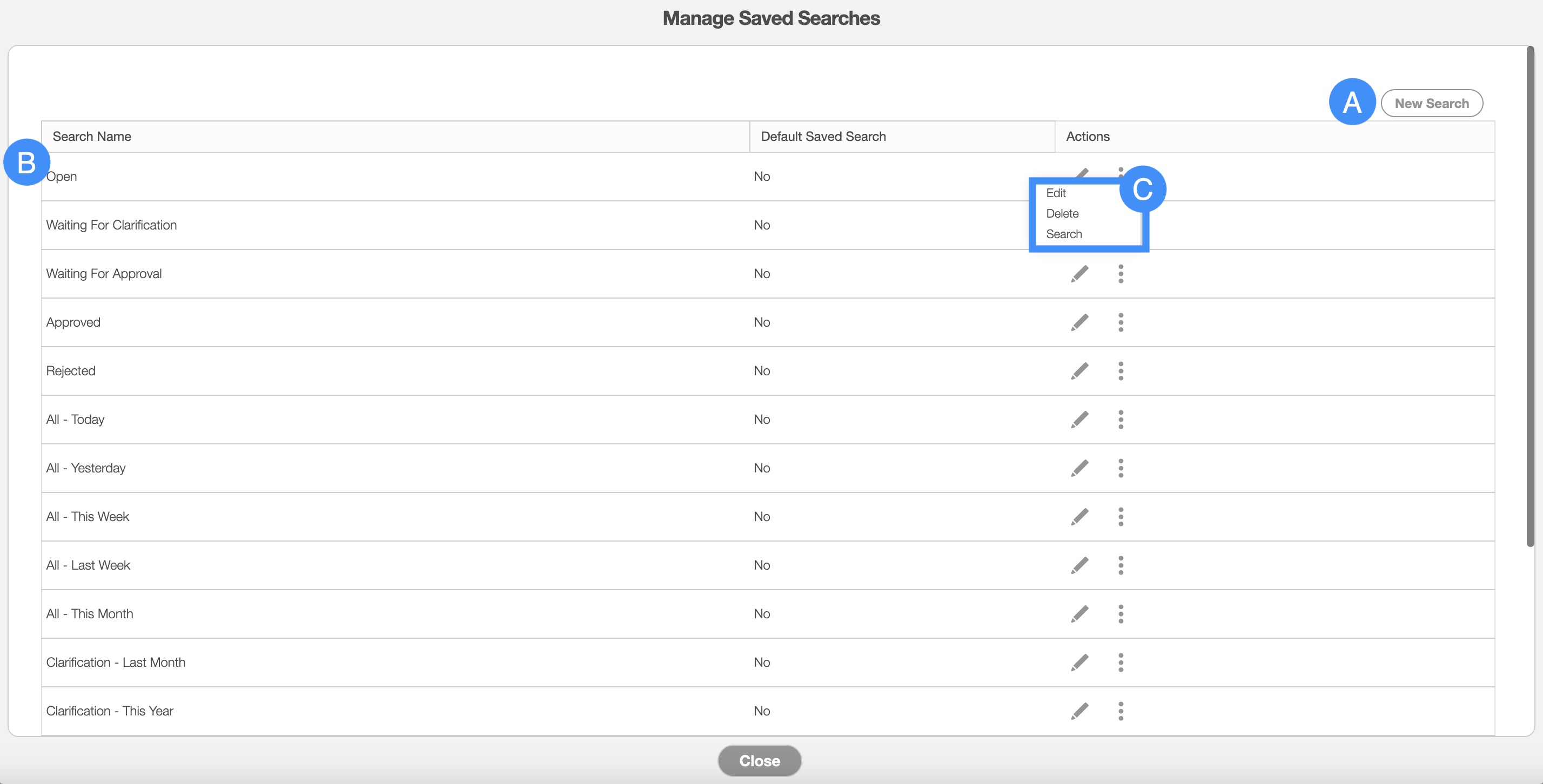
Task: Edit All - This Week using pencil icon
Action: (1079, 517)
